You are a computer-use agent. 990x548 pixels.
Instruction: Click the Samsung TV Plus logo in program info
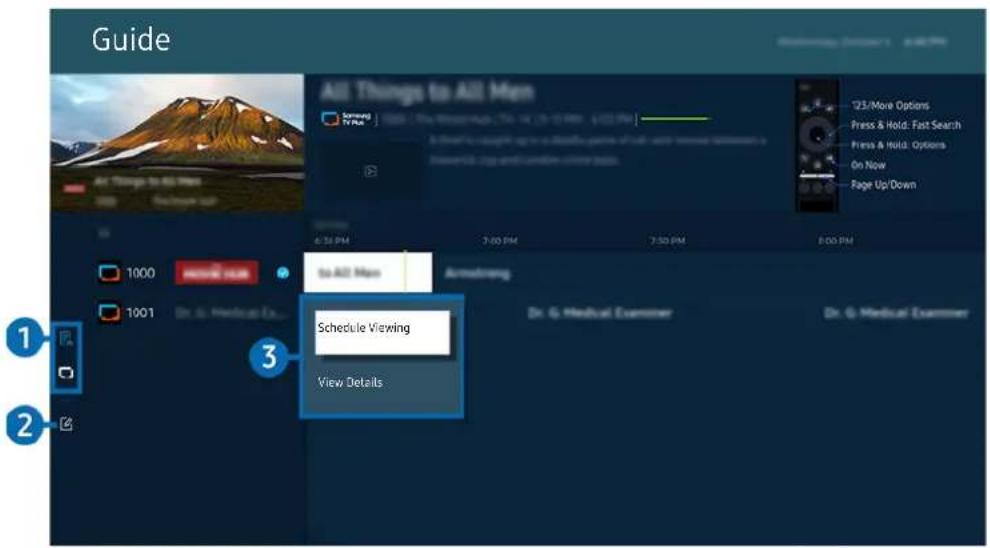pos(346,118)
